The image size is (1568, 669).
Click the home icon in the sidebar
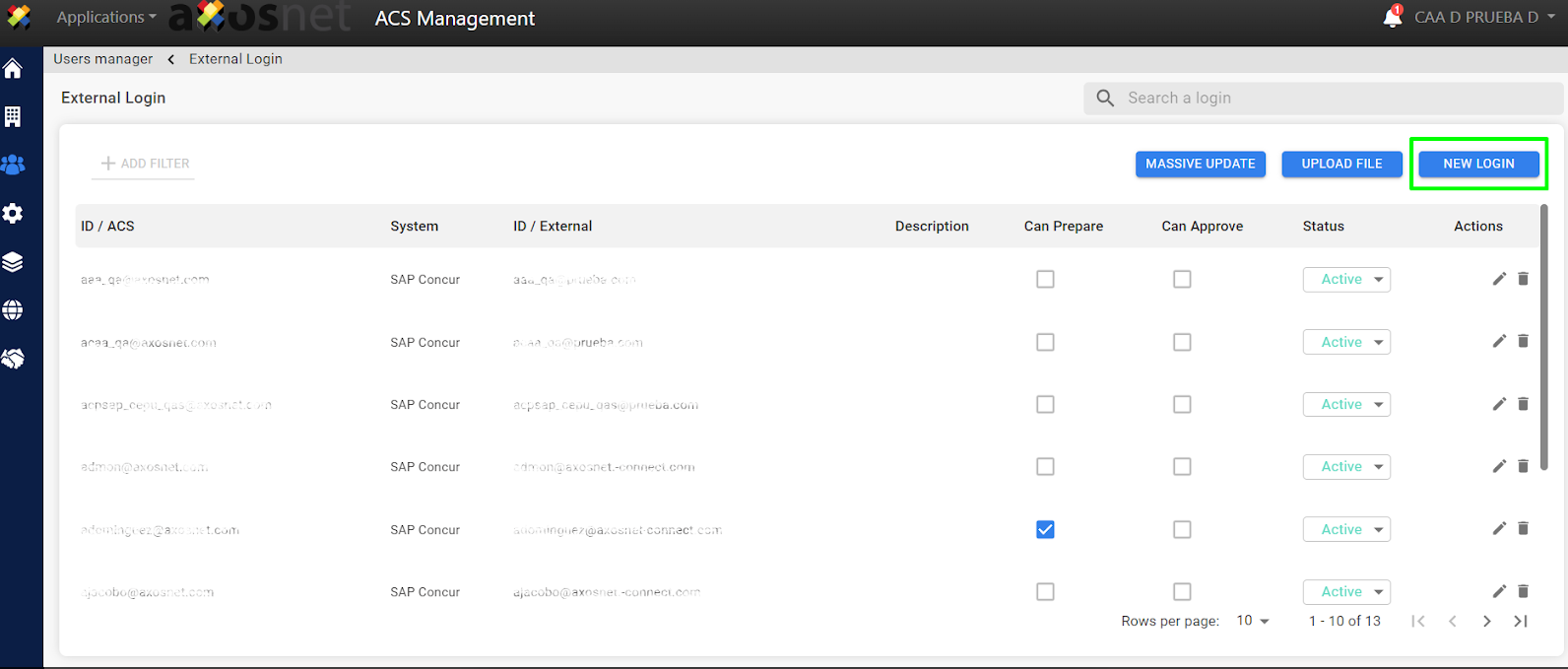point(13,69)
